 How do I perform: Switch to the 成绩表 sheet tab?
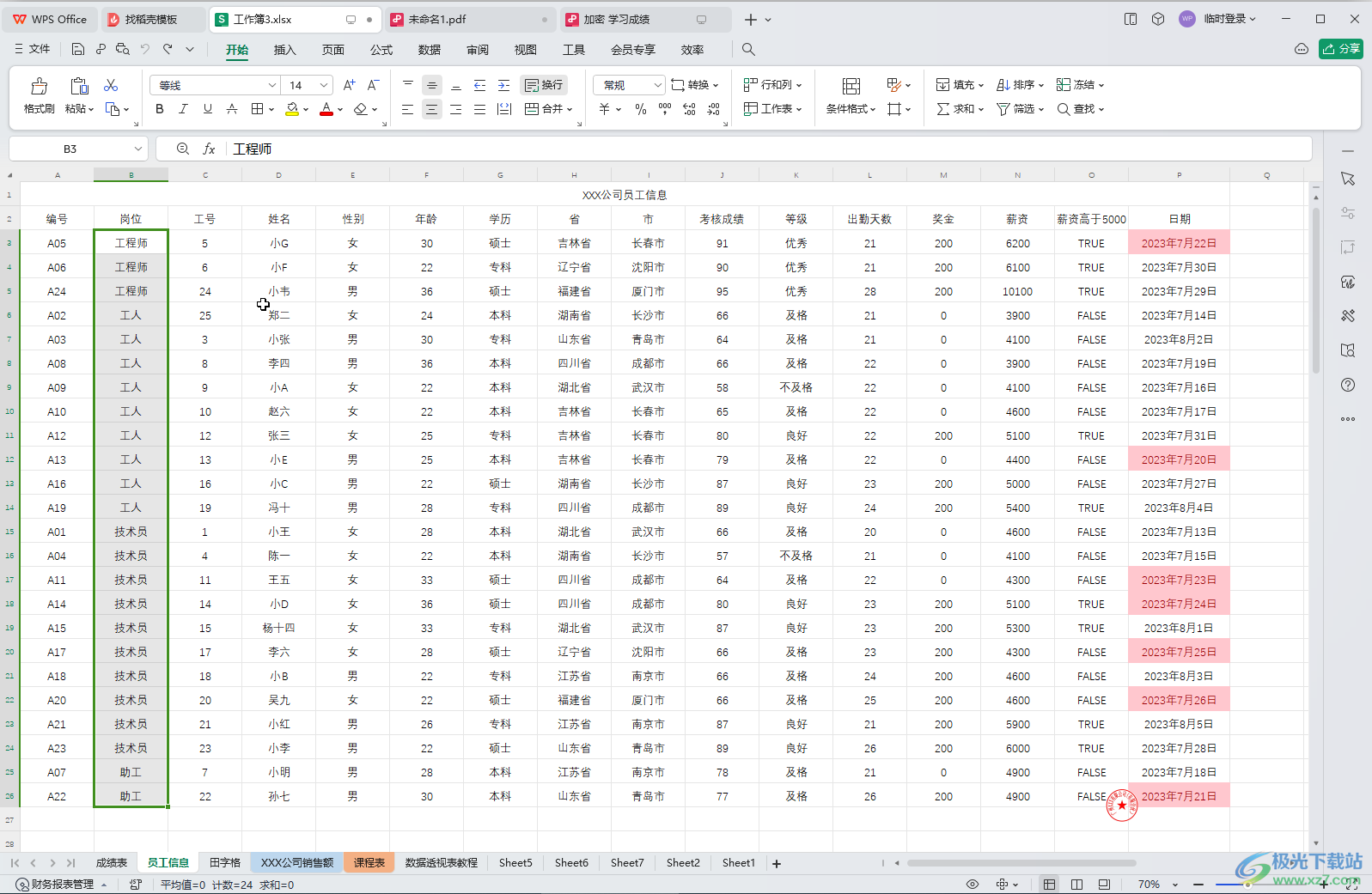pos(112,863)
